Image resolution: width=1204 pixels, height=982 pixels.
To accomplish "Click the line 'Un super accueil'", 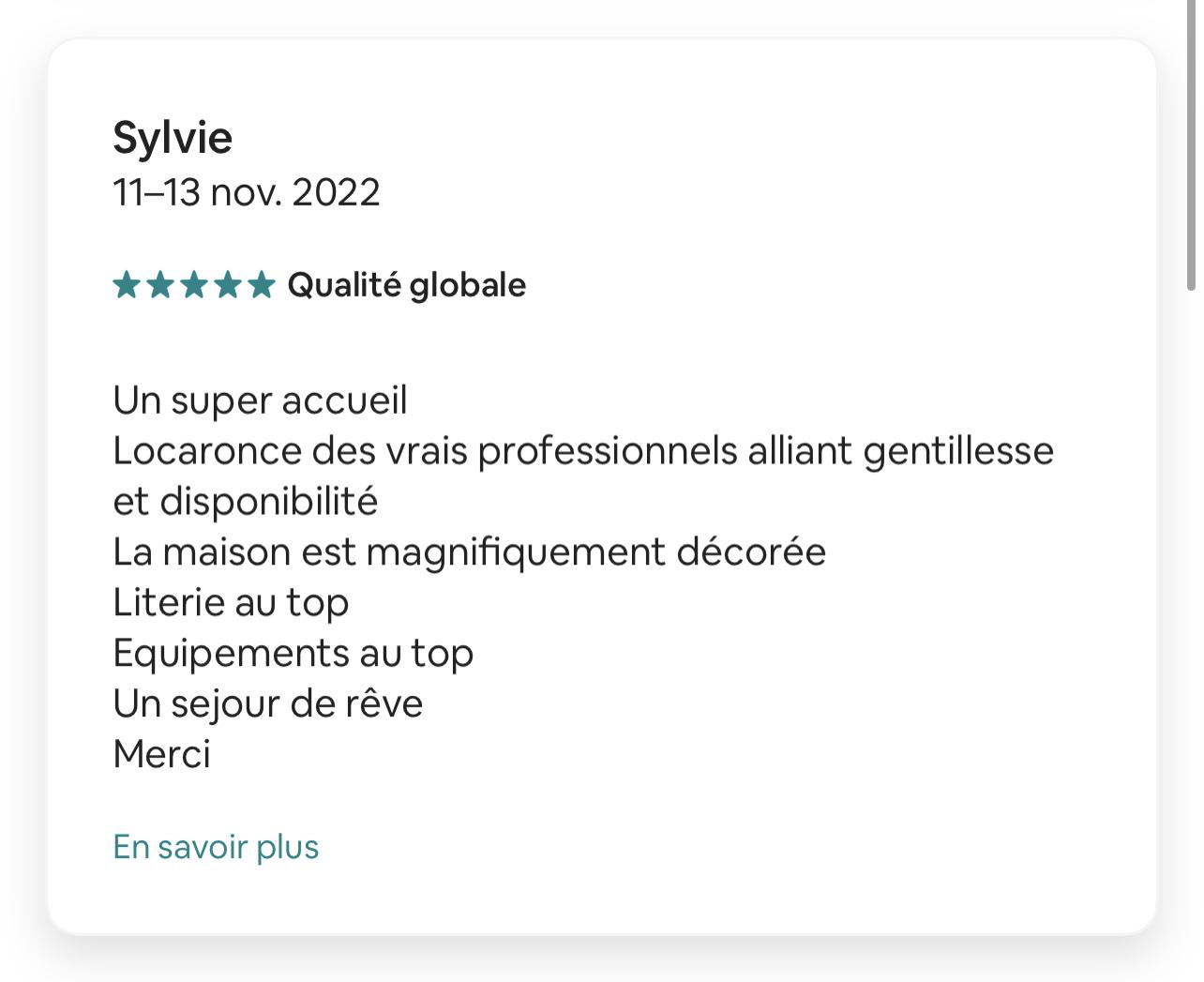I will coord(260,401).
